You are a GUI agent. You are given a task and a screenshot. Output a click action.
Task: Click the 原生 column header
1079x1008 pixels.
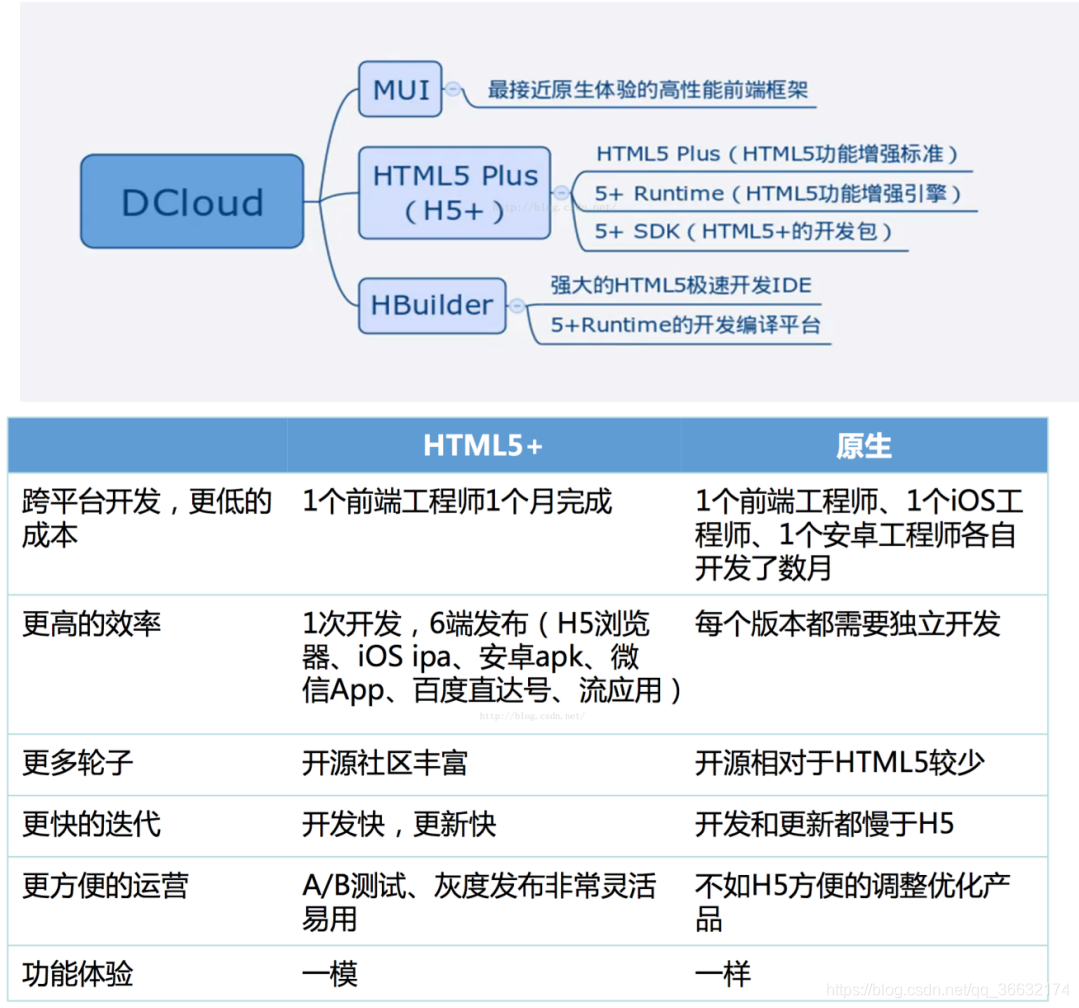pyautogui.click(x=864, y=445)
